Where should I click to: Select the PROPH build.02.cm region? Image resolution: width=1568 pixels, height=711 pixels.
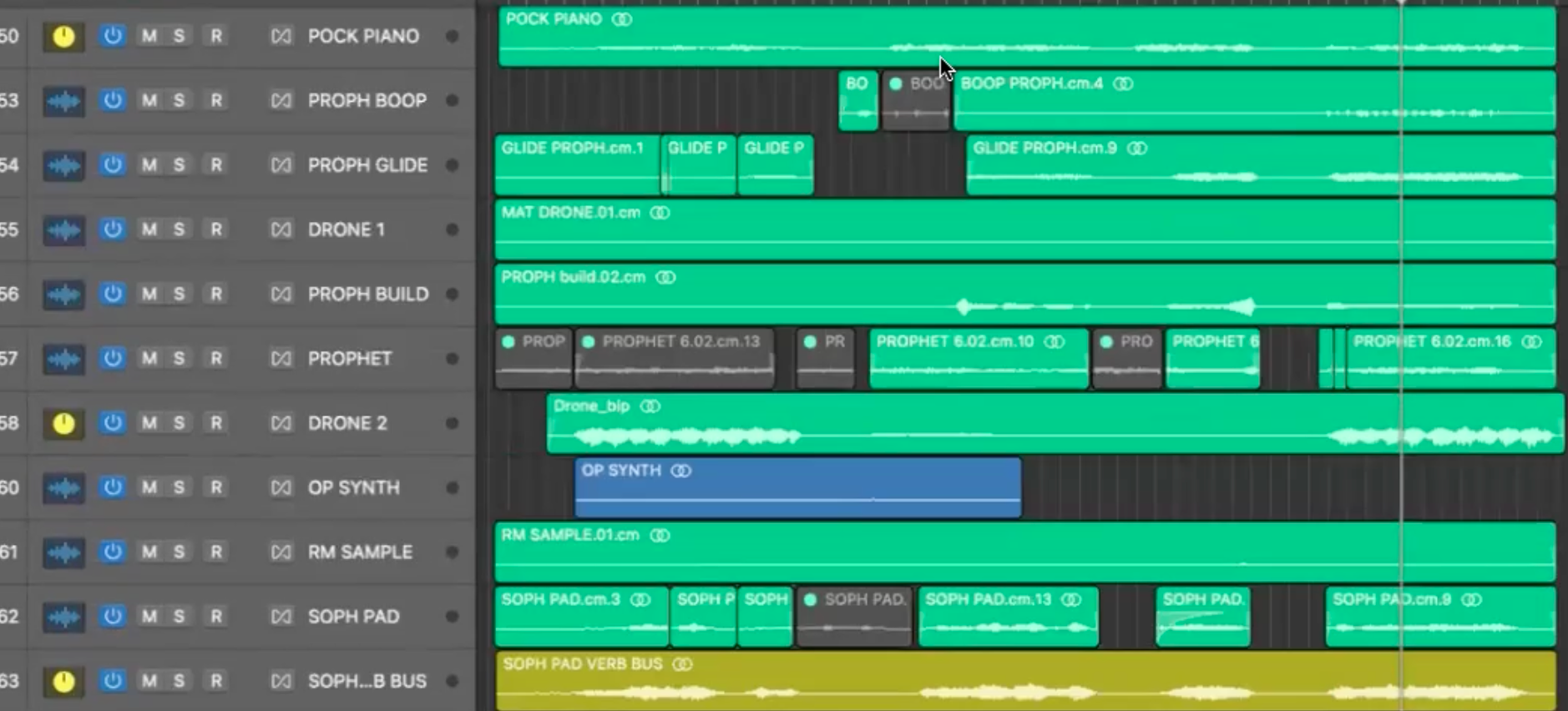click(x=1025, y=295)
